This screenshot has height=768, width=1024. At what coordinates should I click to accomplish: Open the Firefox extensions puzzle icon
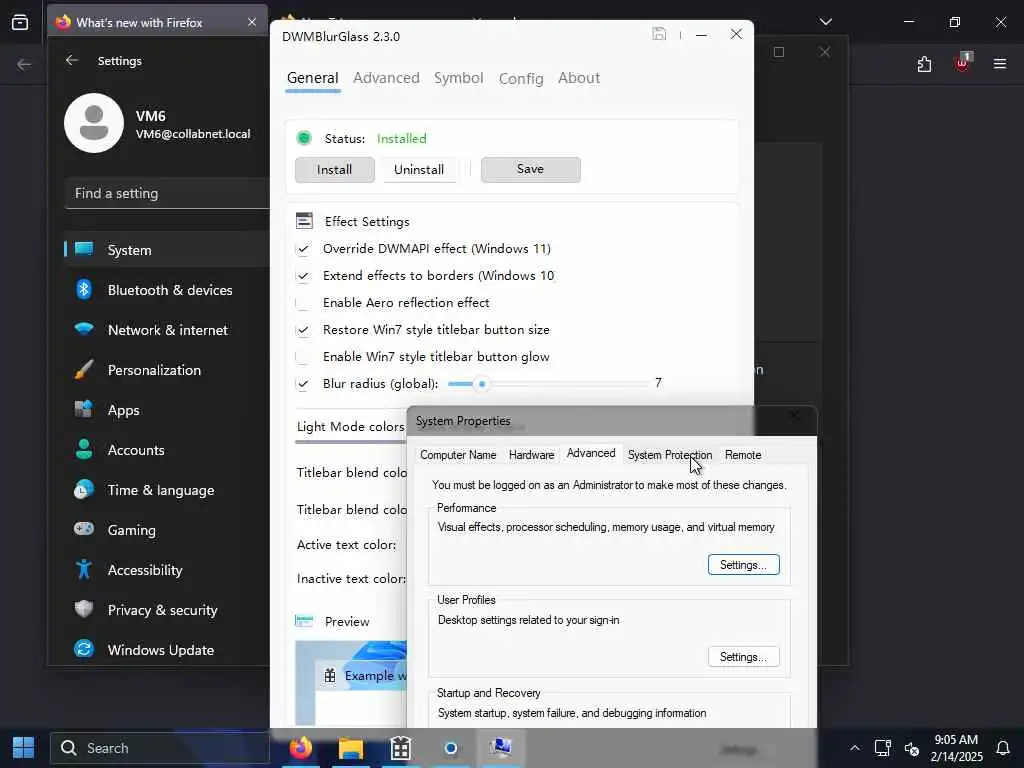(924, 64)
